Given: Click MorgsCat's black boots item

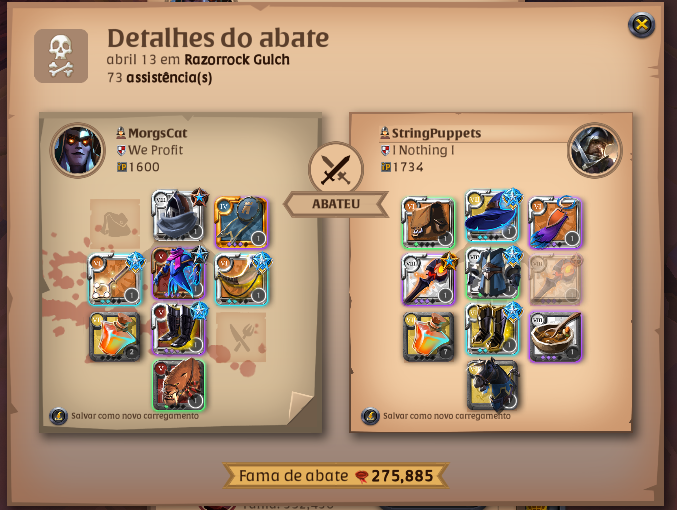Looking at the screenshot, I should pos(178,329).
